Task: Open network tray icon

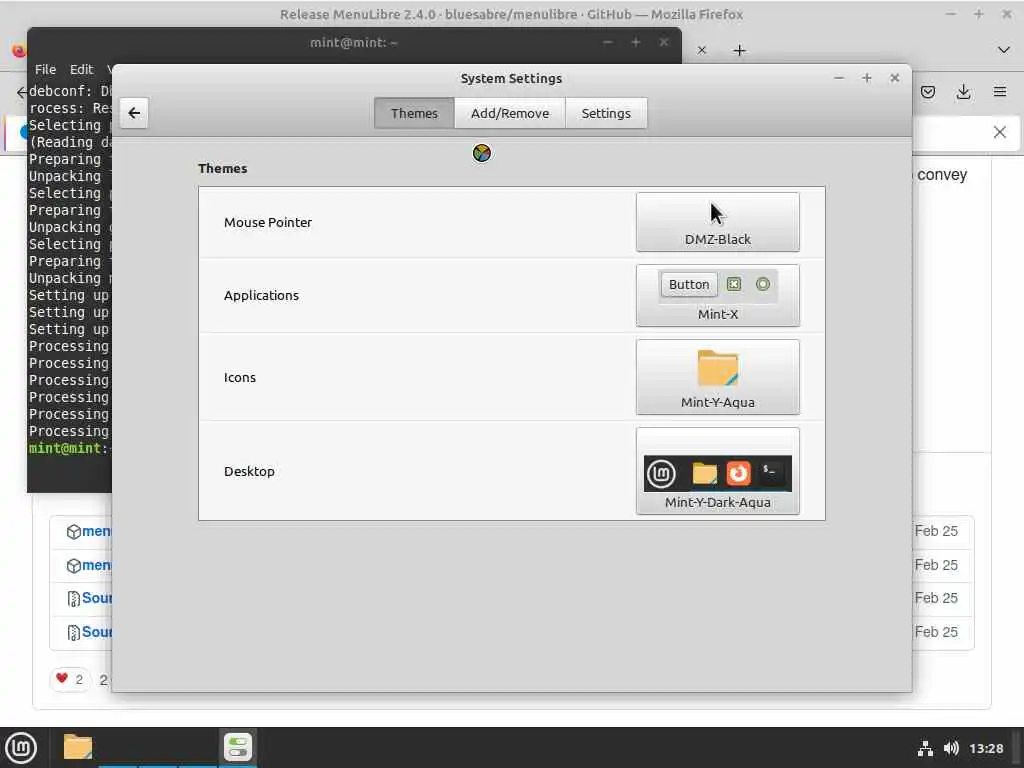Action: pos(925,748)
